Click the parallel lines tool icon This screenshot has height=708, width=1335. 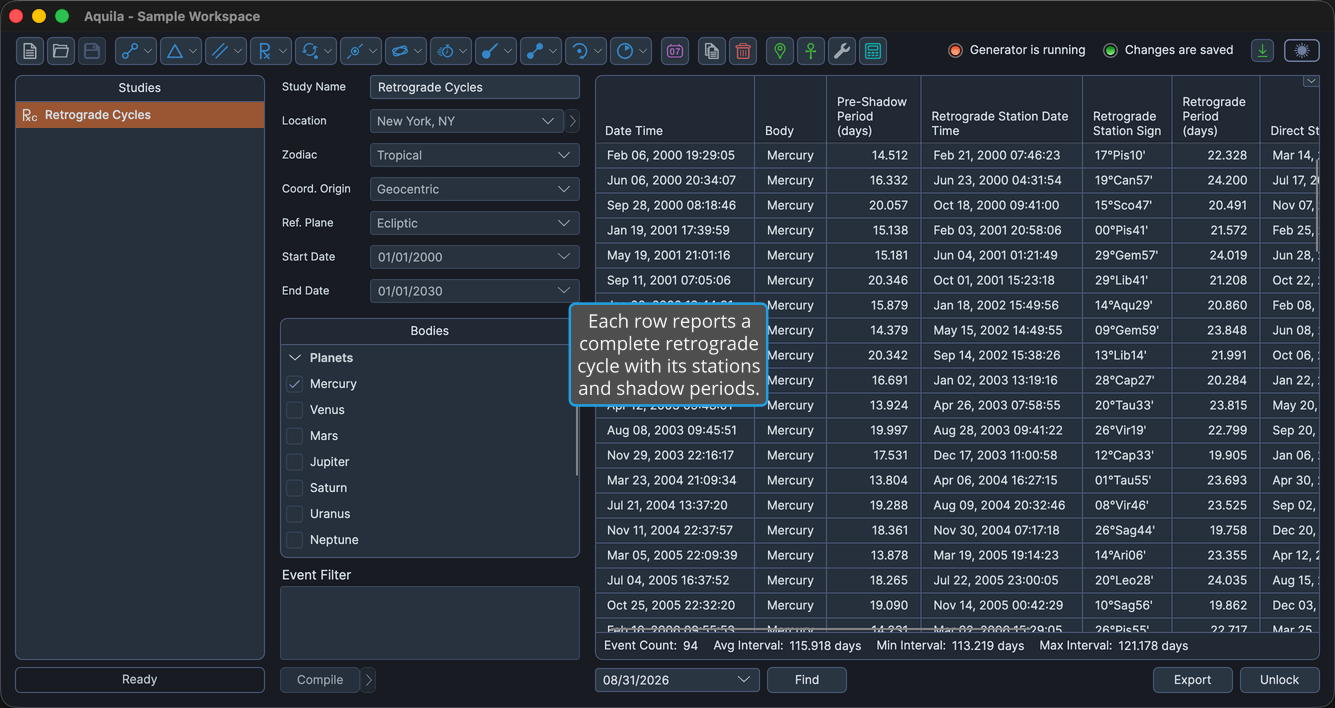pos(220,51)
